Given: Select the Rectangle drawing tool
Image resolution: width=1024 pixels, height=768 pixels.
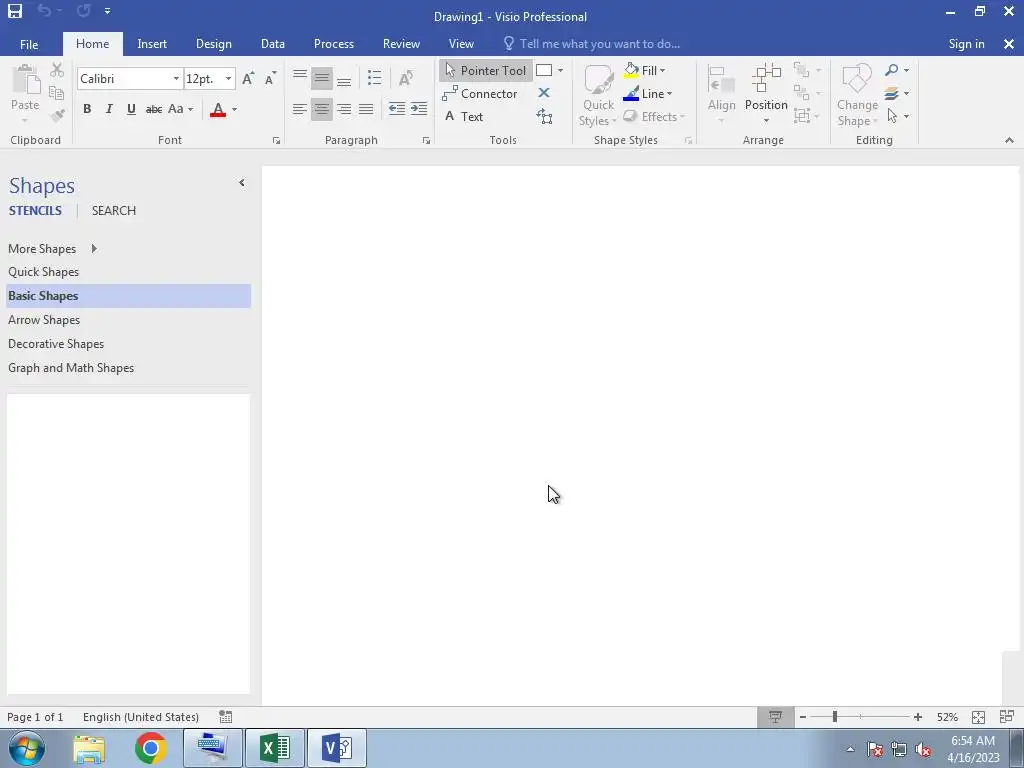Looking at the screenshot, I should tap(544, 70).
